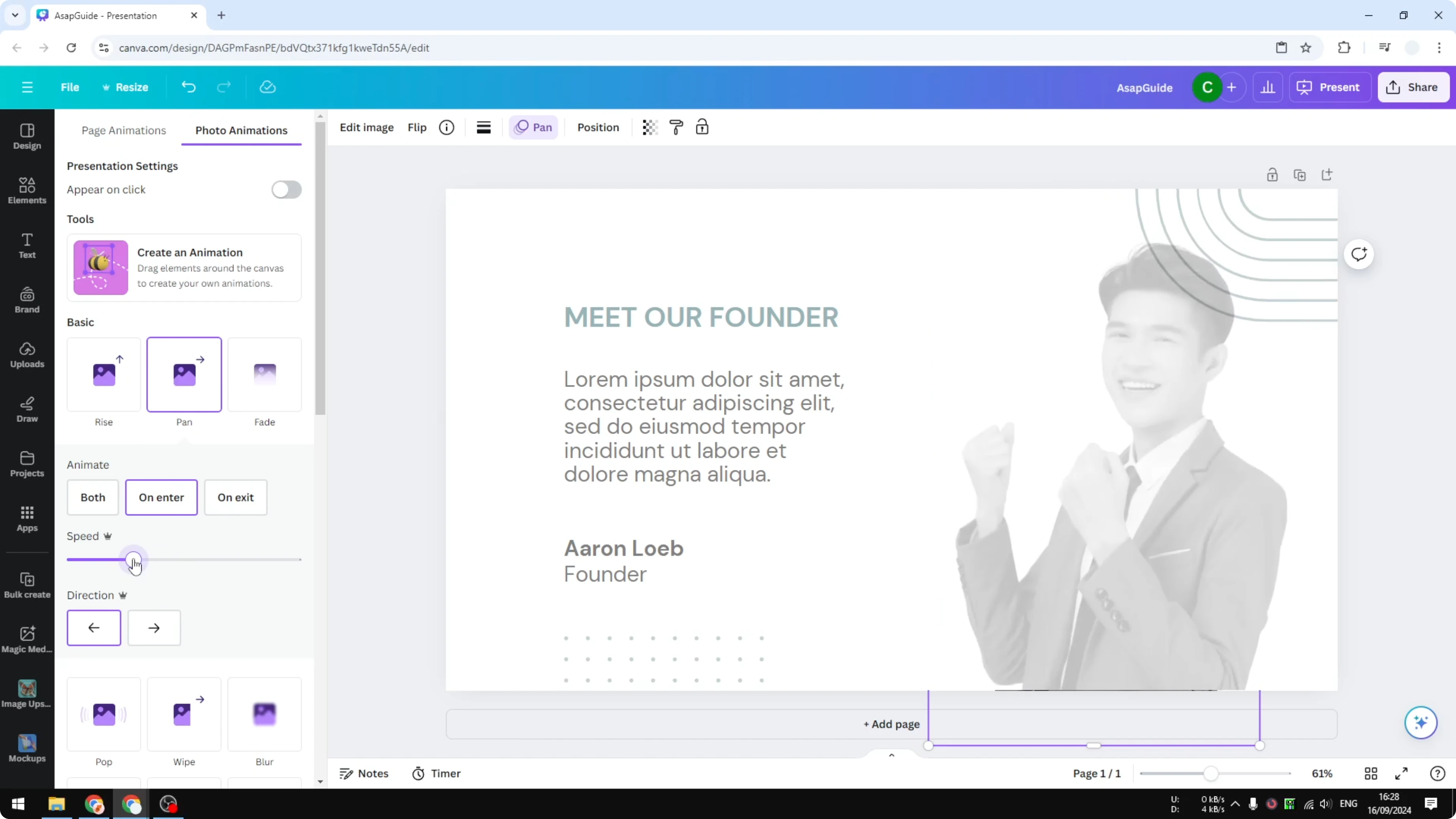Click the add page icon above canvas
Image resolution: width=1456 pixels, height=819 pixels.
[1327, 174]
